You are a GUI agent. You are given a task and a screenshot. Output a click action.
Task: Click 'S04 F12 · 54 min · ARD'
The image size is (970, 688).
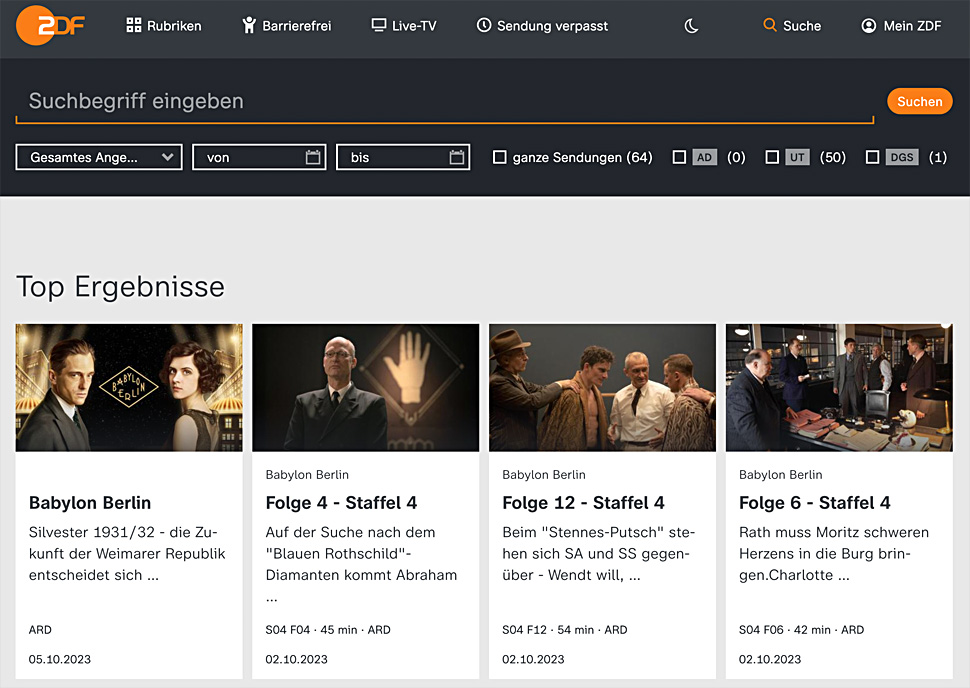(x=565, y=630)
